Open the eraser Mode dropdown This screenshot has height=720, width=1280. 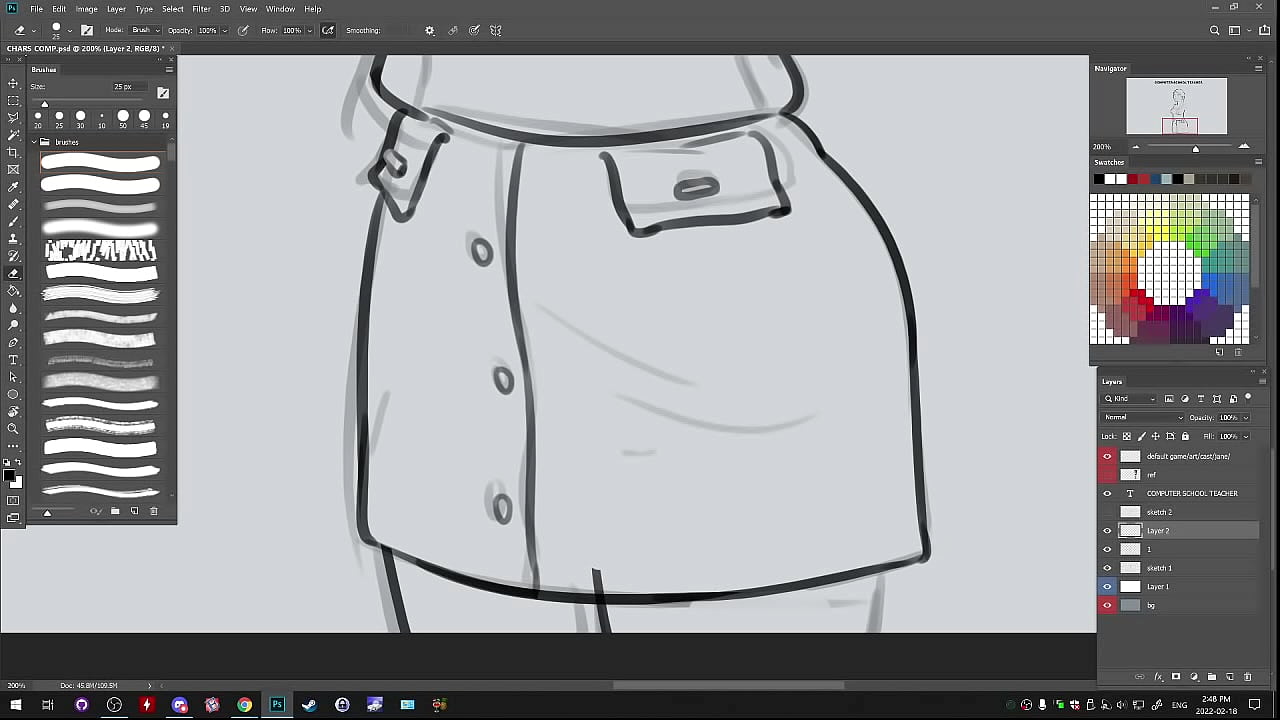tap(143, 30)
